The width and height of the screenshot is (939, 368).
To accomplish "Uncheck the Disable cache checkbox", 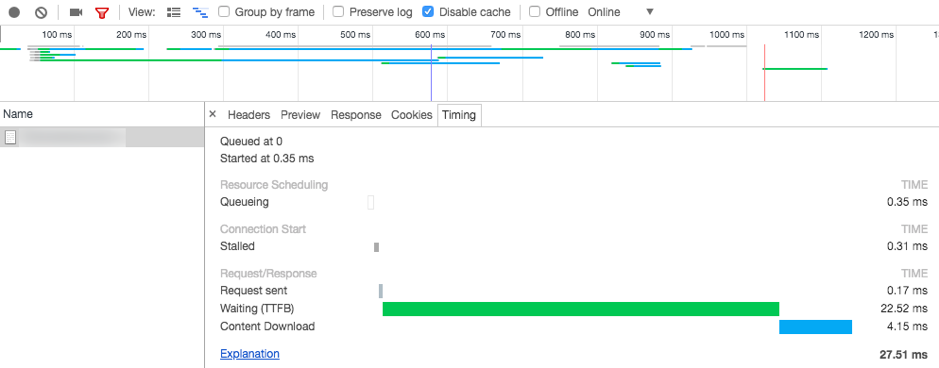I will tap(428, 11).
